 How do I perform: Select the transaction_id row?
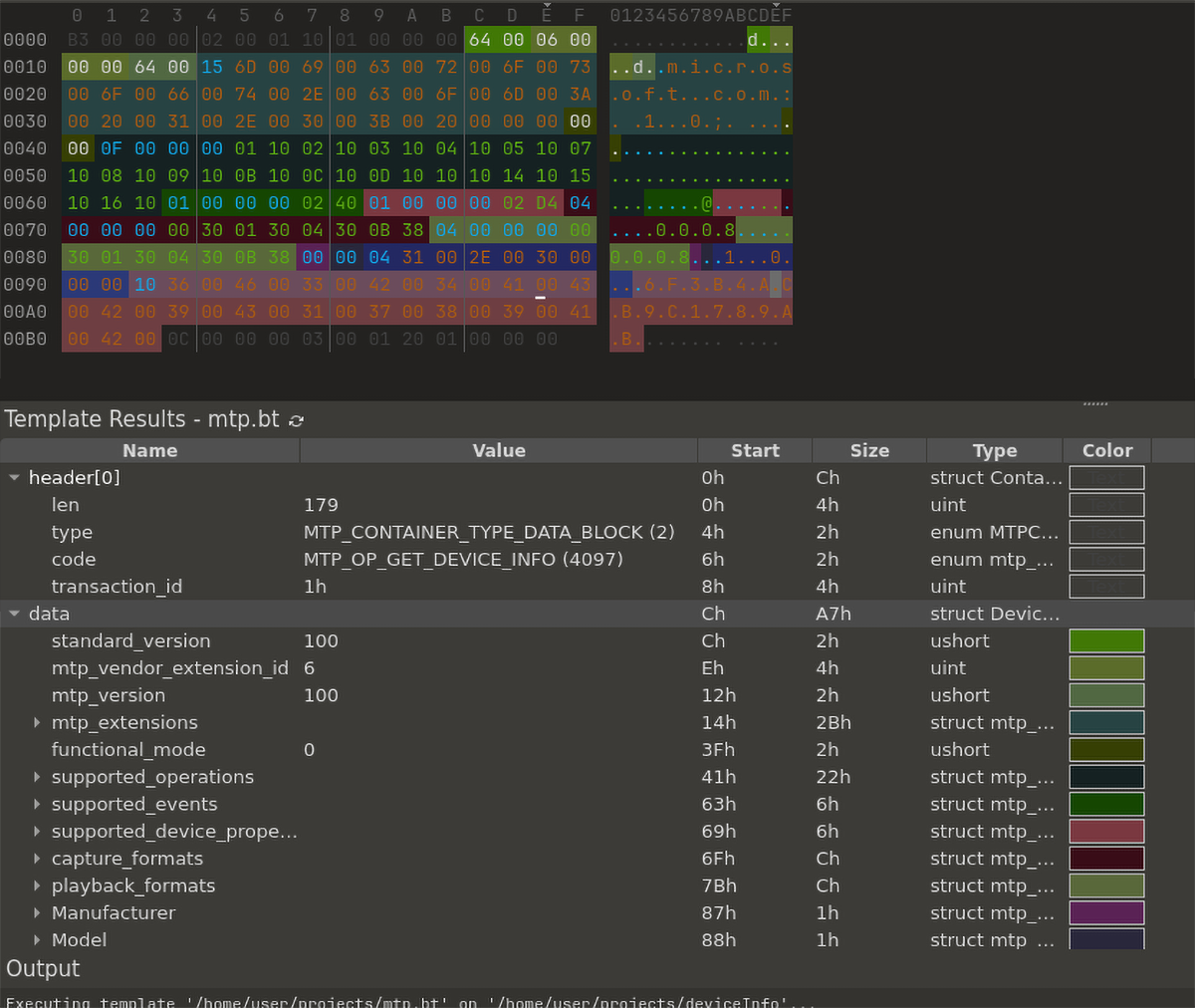coord(597,587)
